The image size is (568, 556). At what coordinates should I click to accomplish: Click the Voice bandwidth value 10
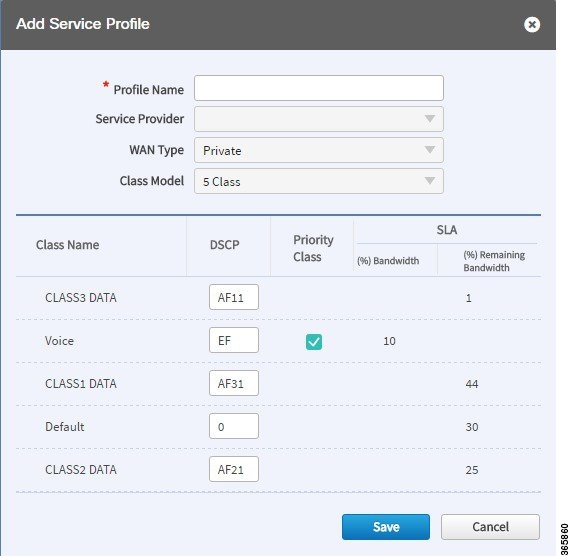coord(389,341)
